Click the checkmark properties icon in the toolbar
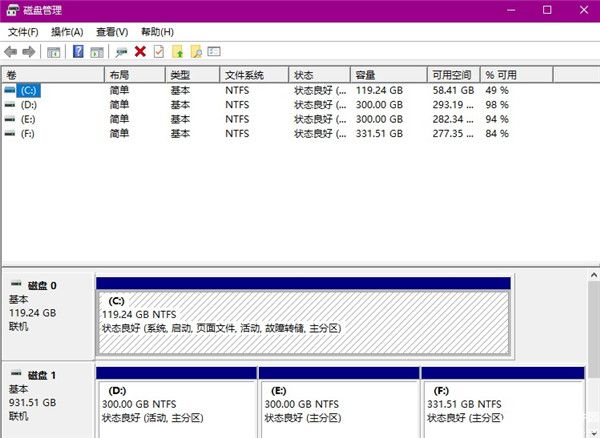This screenshot has width=600, height=438. pyautogui.click(x=158, y=51)
